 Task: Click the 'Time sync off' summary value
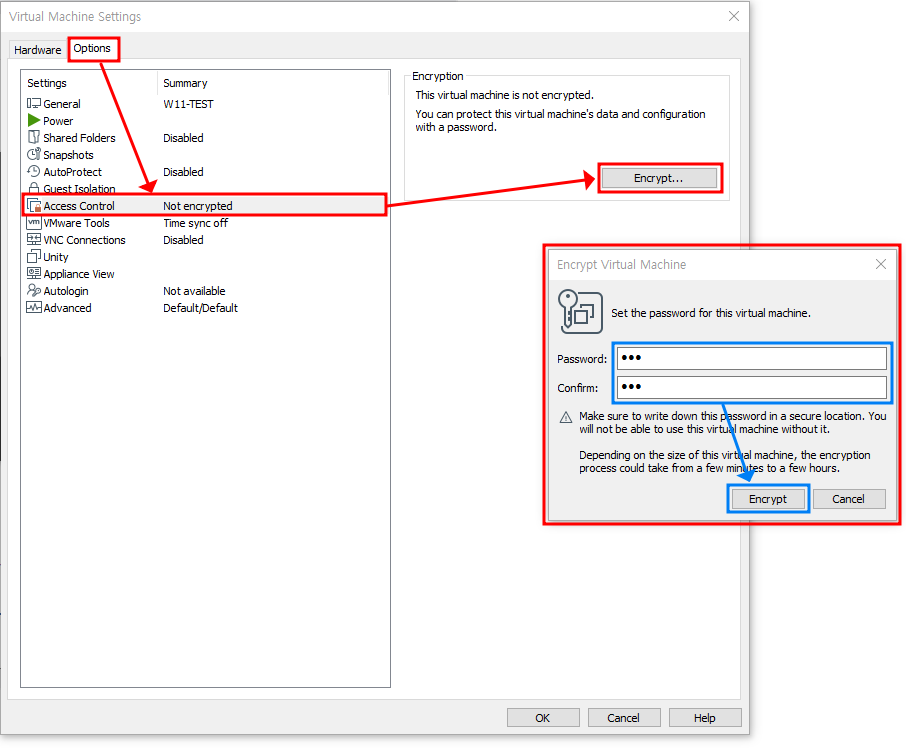click(x=195, y=223)
